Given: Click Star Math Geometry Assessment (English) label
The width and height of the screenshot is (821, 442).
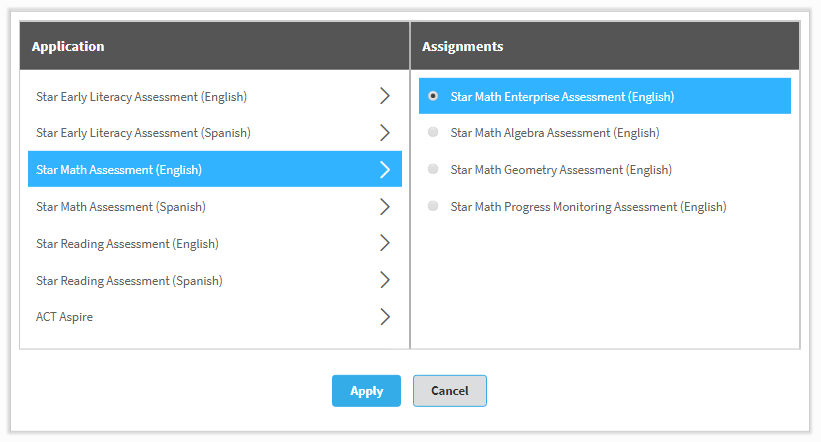Looking at the screenshot, I should (561, 170).
